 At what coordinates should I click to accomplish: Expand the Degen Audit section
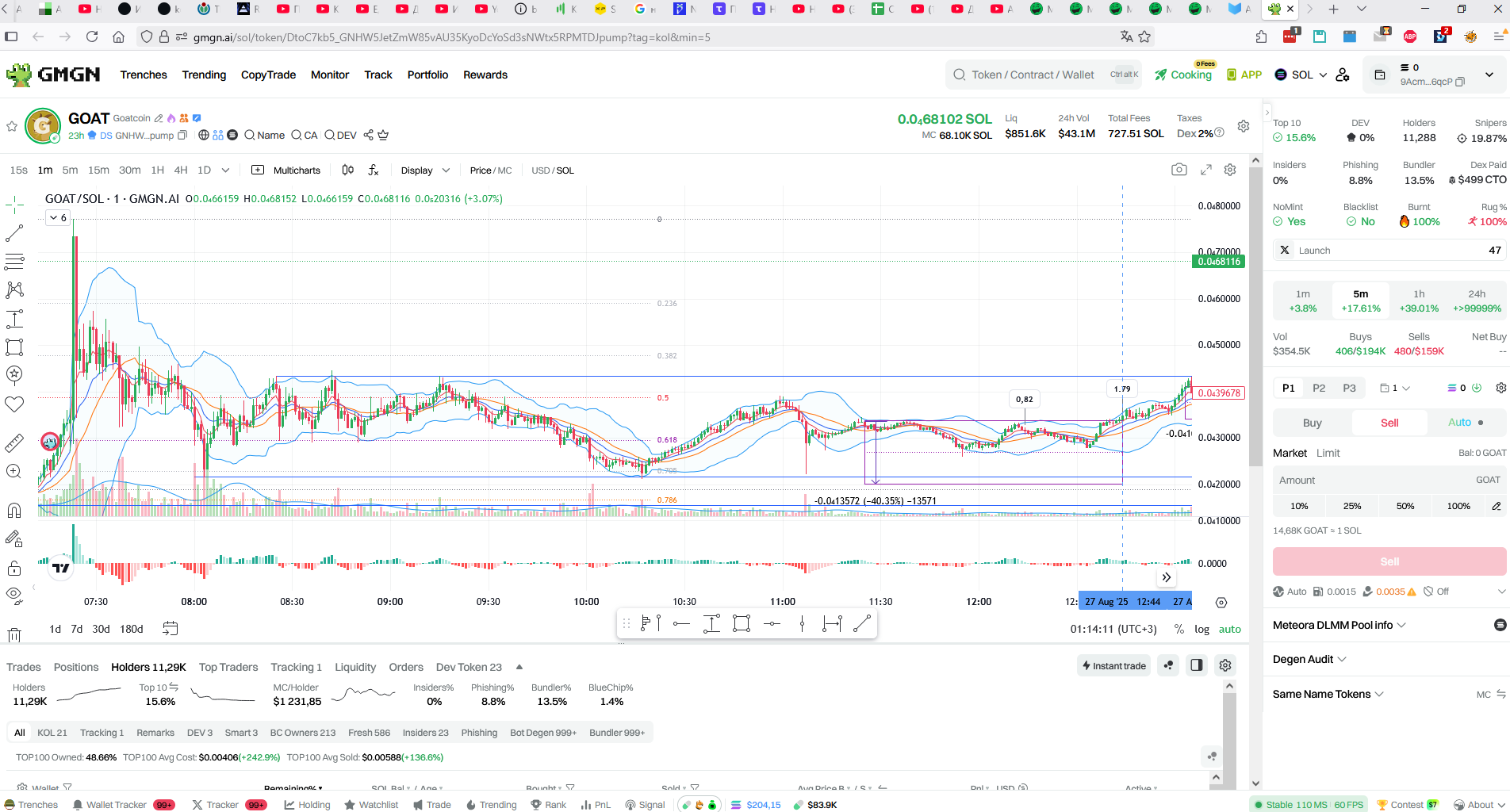tap(1309, 659)
